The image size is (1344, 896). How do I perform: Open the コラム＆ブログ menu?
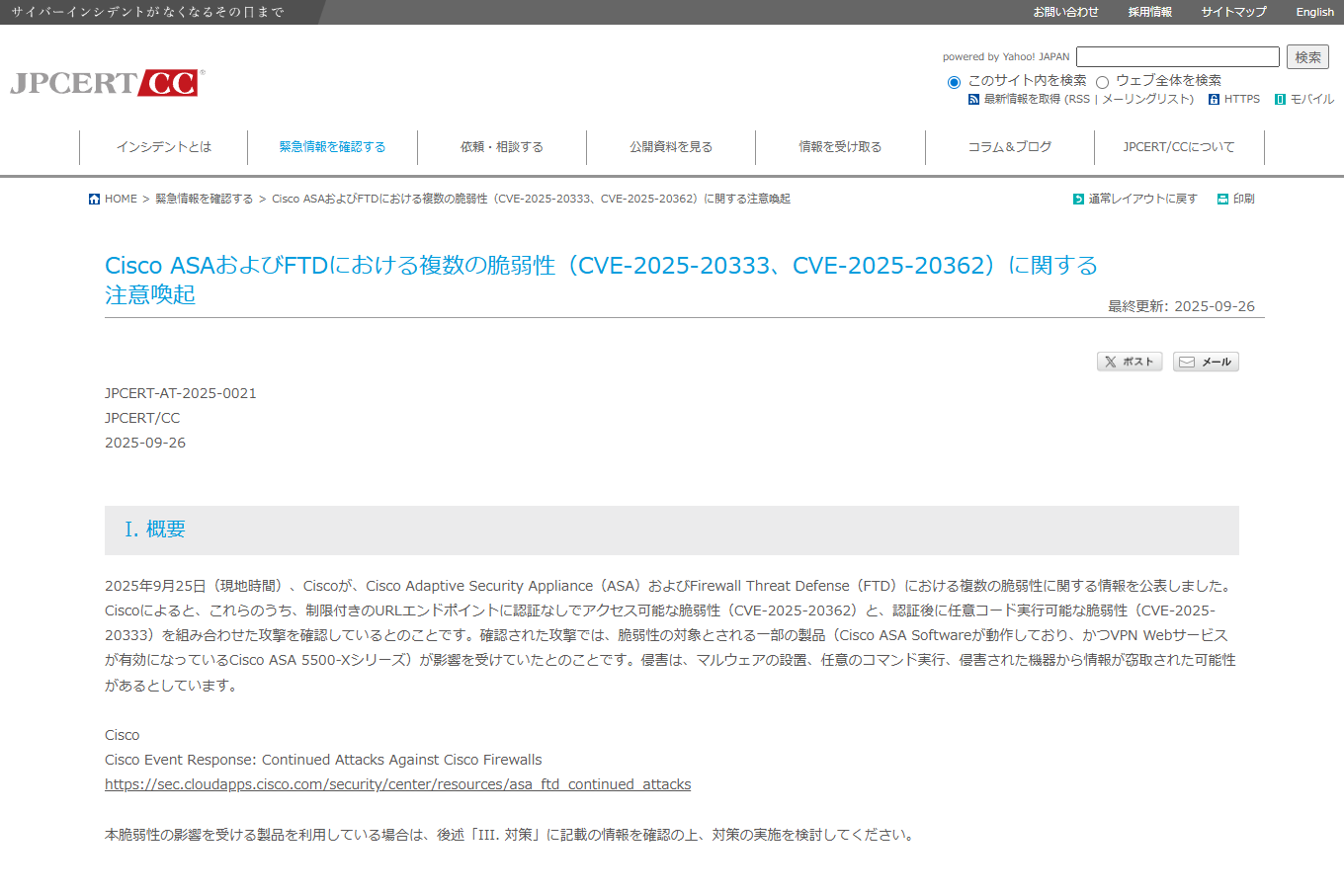point(1009,147)
